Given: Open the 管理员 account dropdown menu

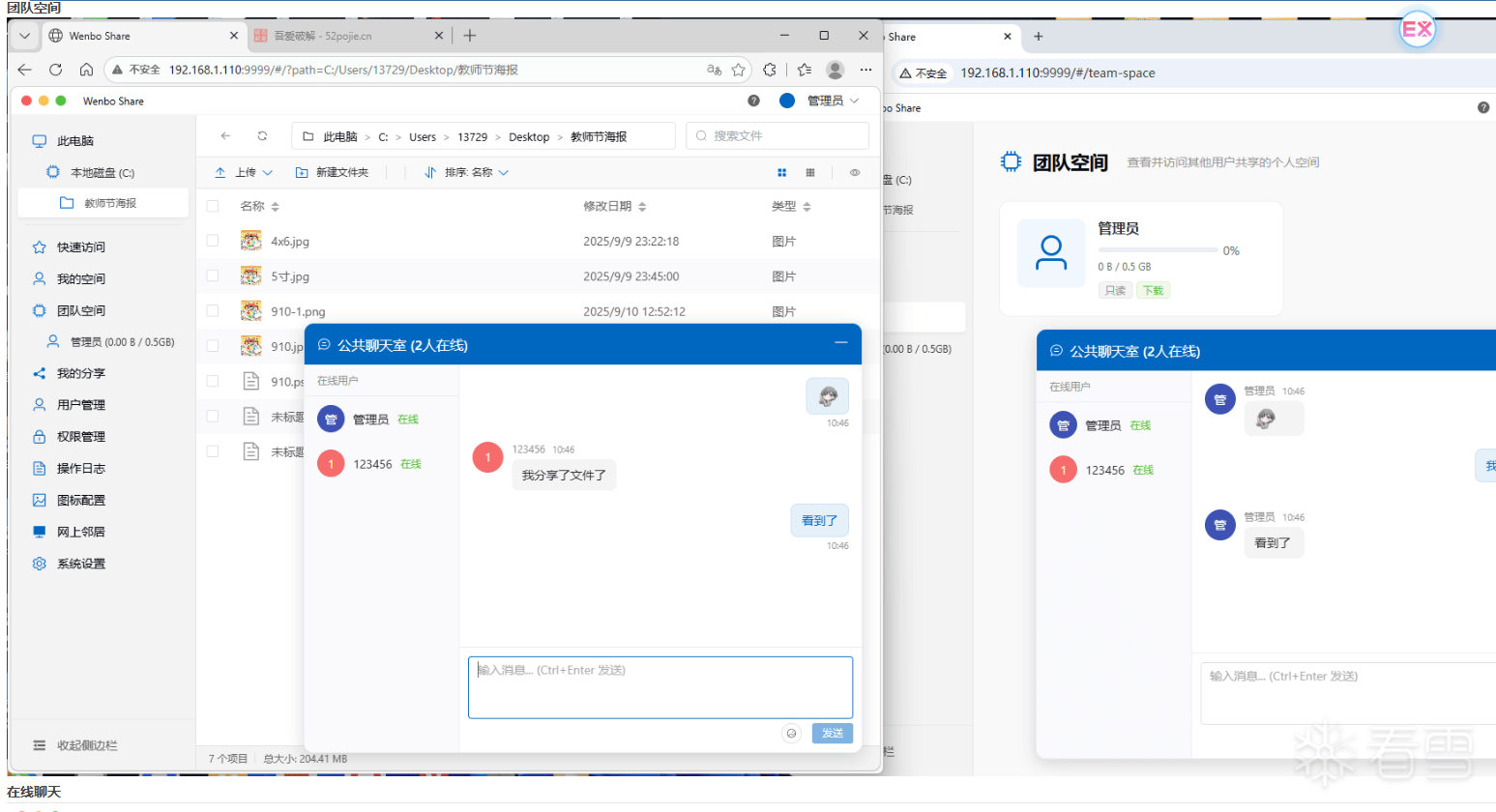Looking at the screenshot, I should (832, 101).
